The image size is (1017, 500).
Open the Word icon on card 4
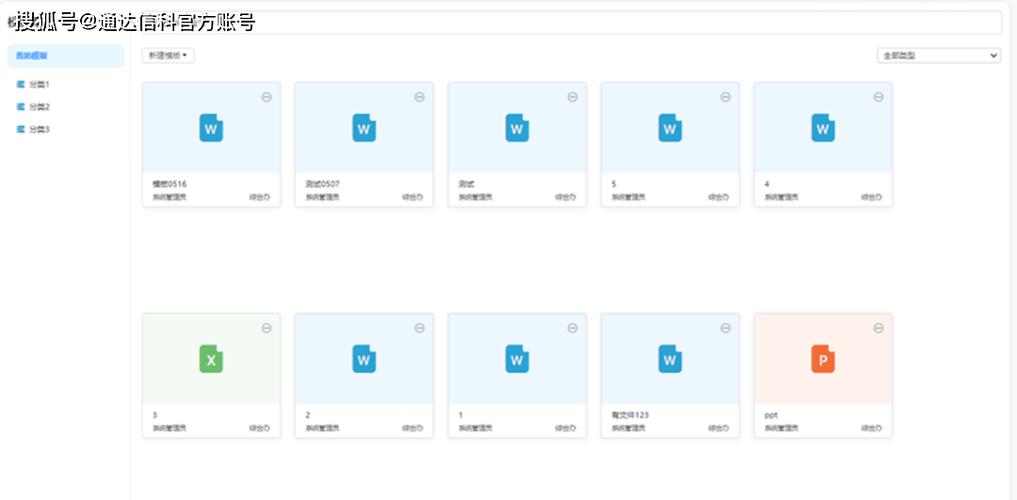(823, 128)
